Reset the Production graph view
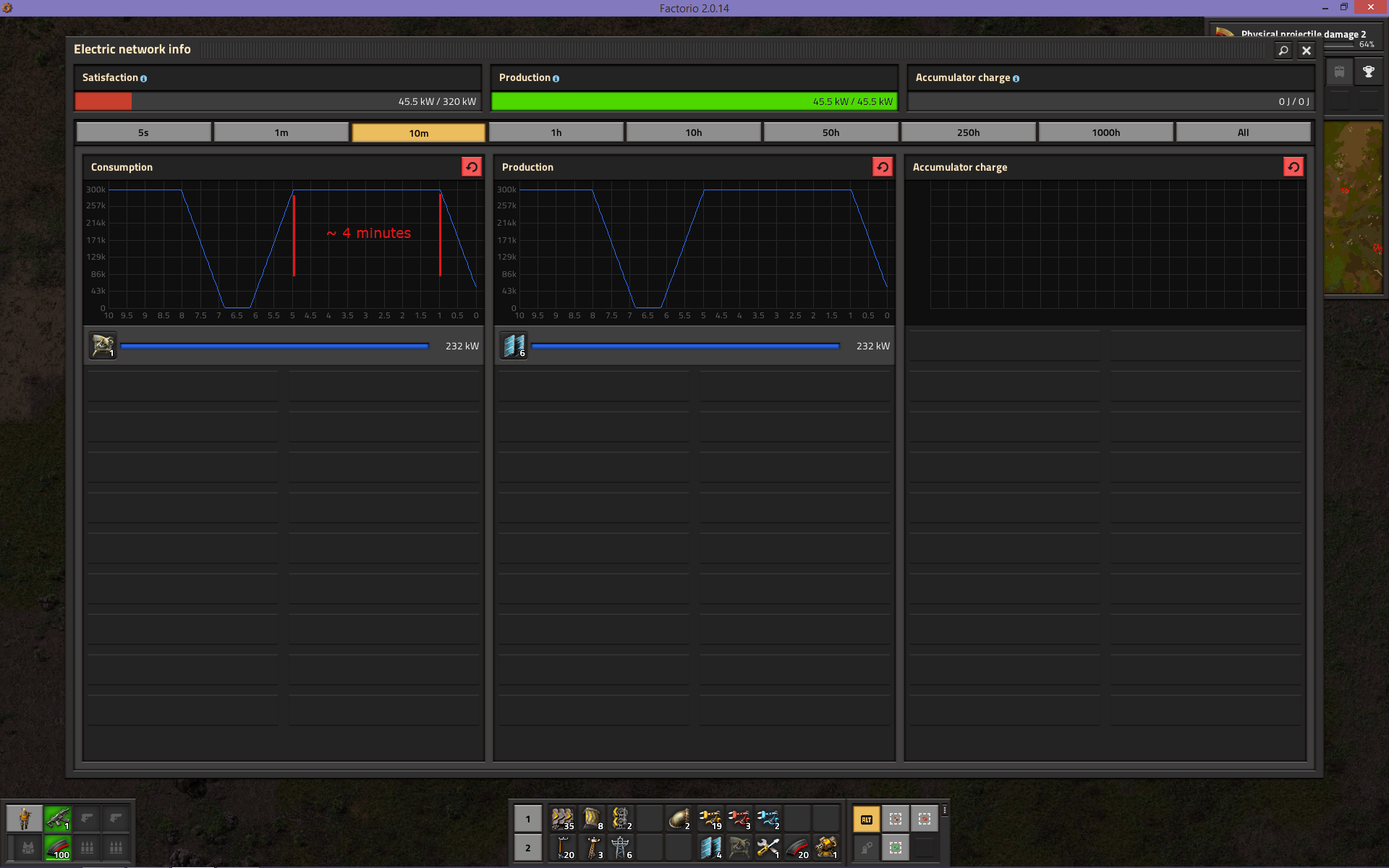 [883, 167]
